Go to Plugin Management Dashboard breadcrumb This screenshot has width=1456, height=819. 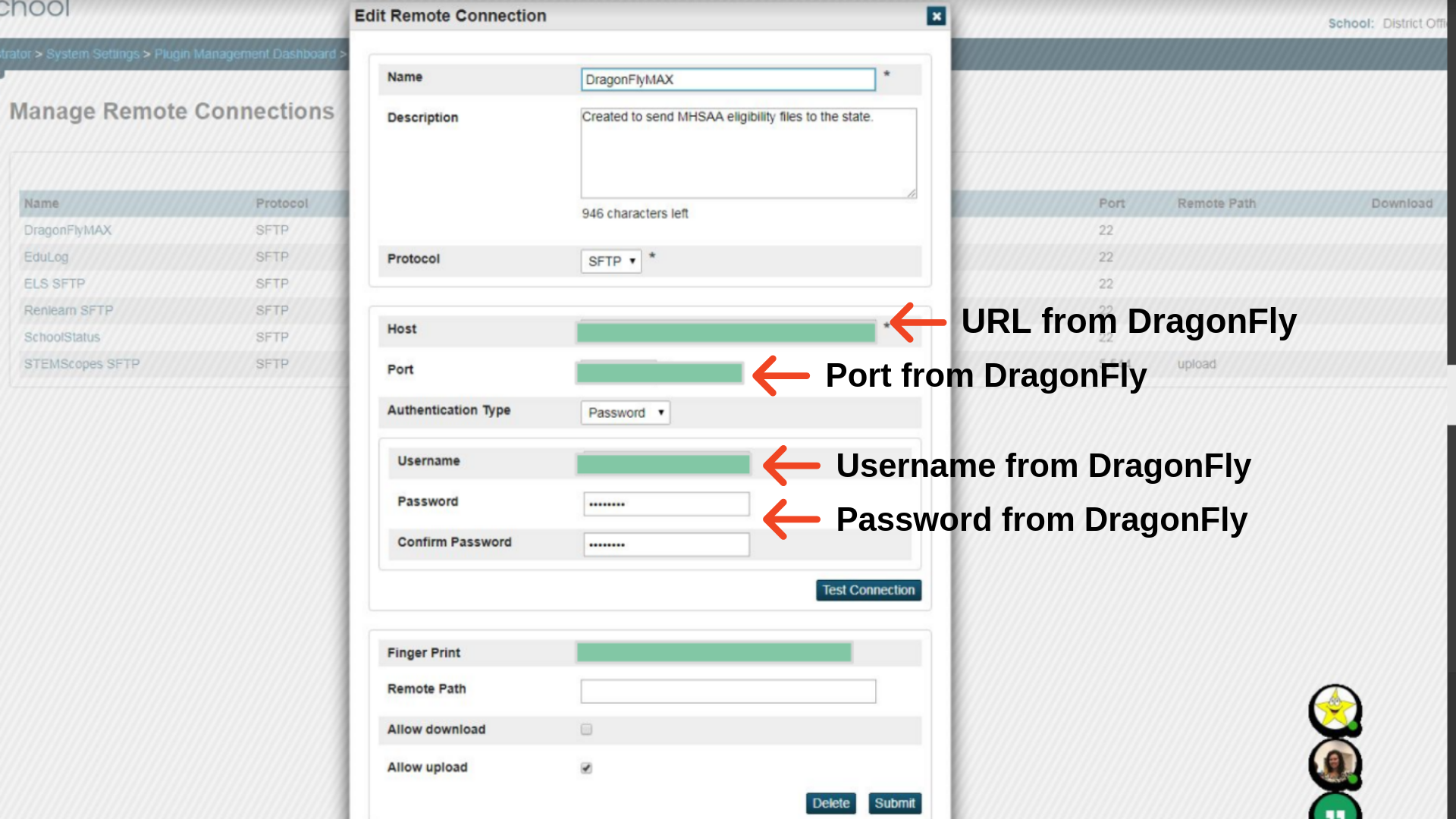click(245, 54)
